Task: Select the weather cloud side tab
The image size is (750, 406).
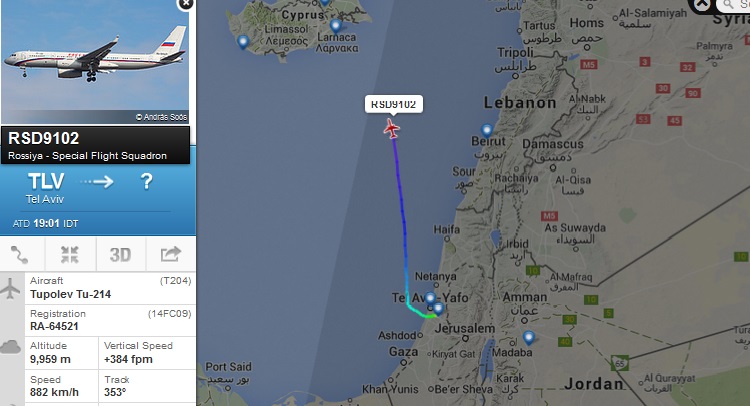Action: point(11,347)
